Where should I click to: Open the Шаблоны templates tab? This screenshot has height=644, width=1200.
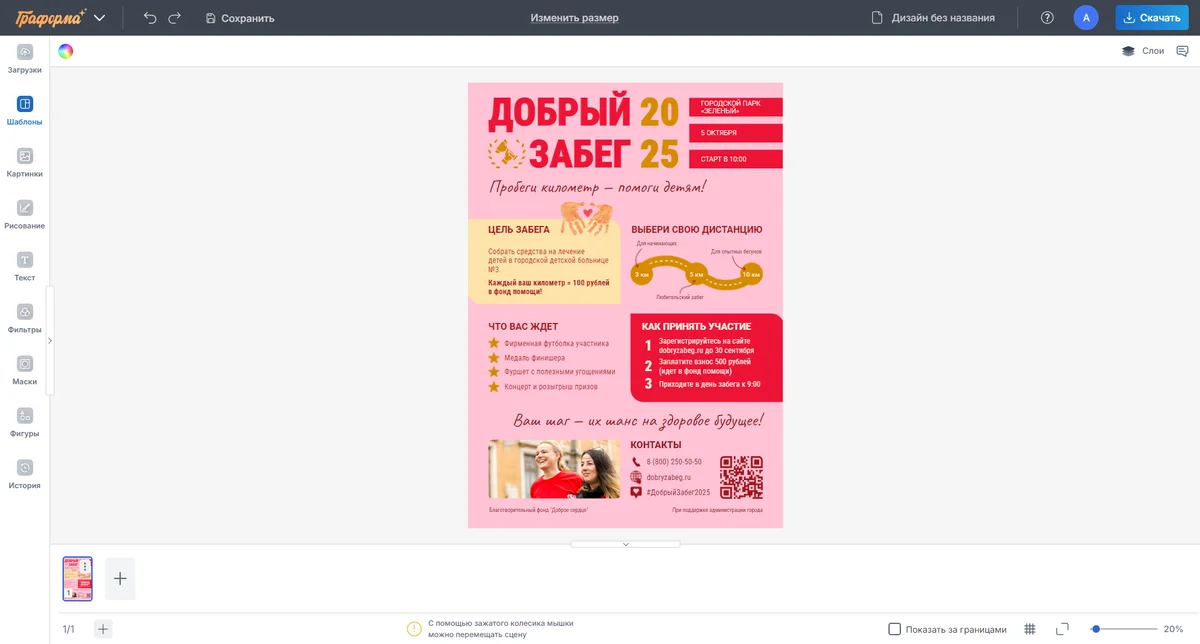(25, 111)
